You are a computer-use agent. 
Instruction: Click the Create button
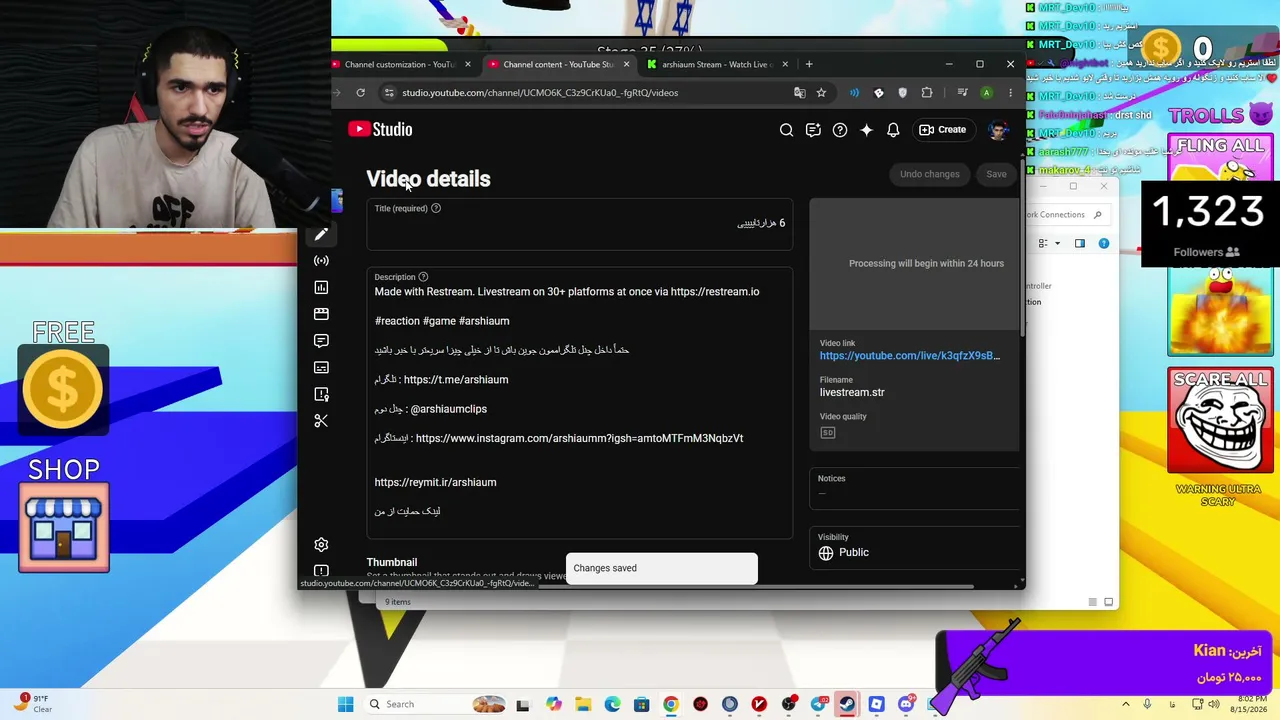(x=943, y=130)
